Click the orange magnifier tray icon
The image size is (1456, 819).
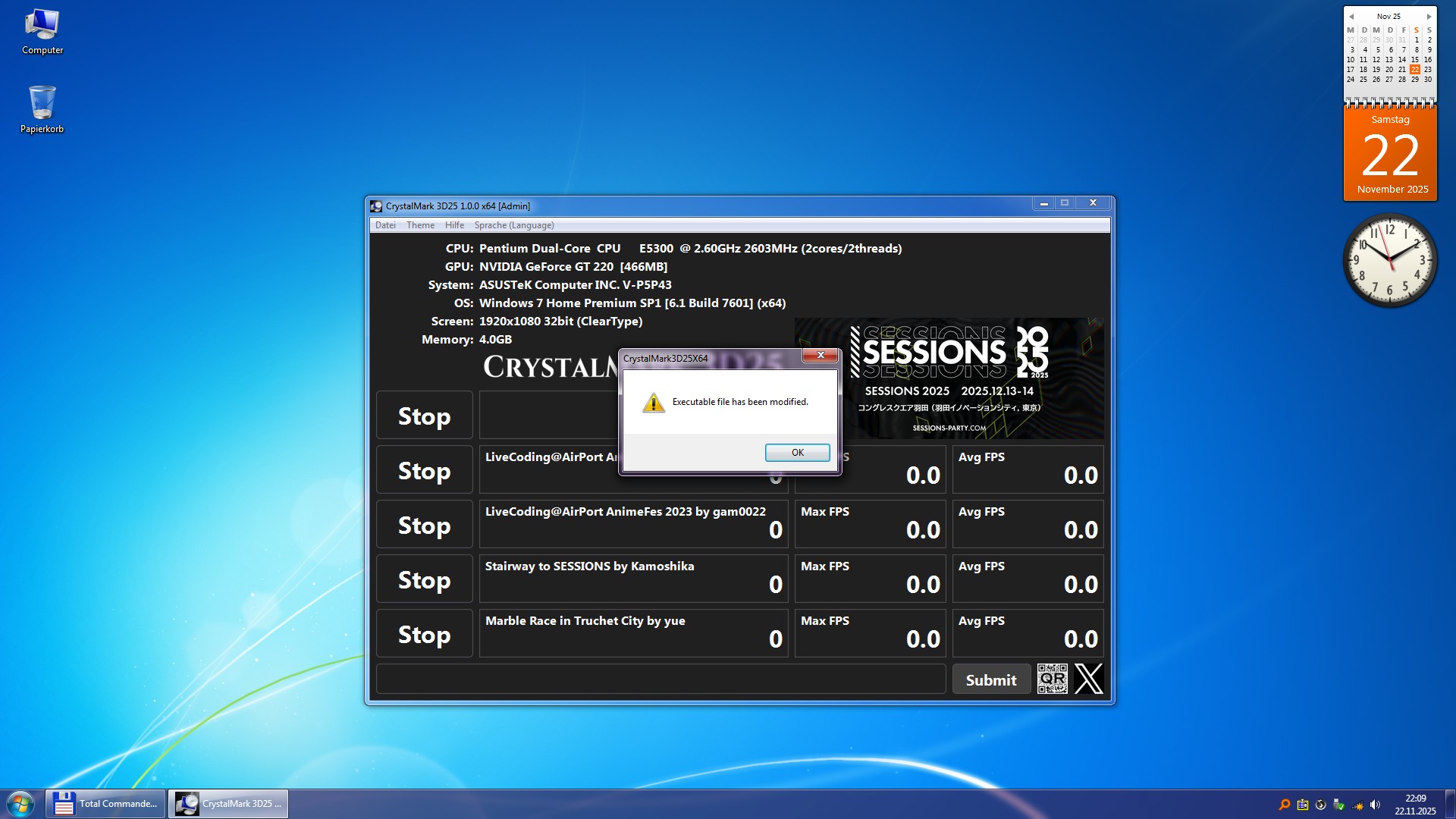pyautogui.click(x=1284, y=805)
